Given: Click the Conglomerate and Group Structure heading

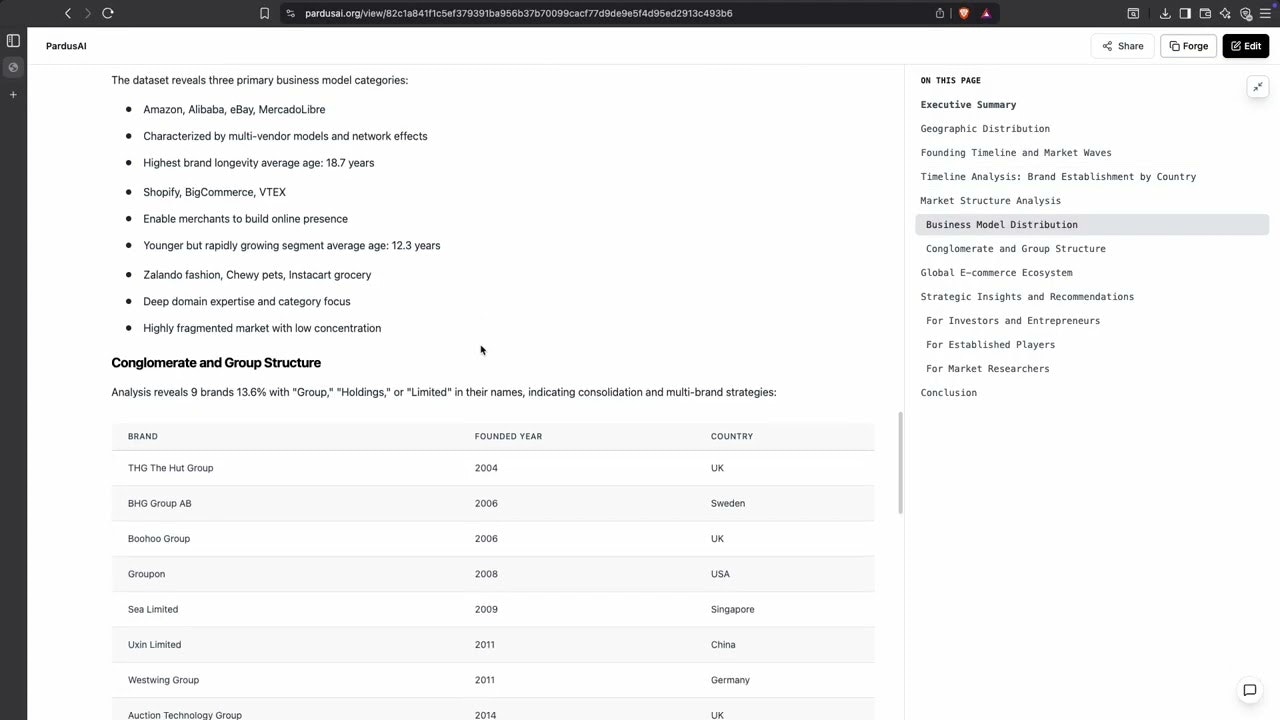Looking at the screenshot, I should [x=216, y=363].
